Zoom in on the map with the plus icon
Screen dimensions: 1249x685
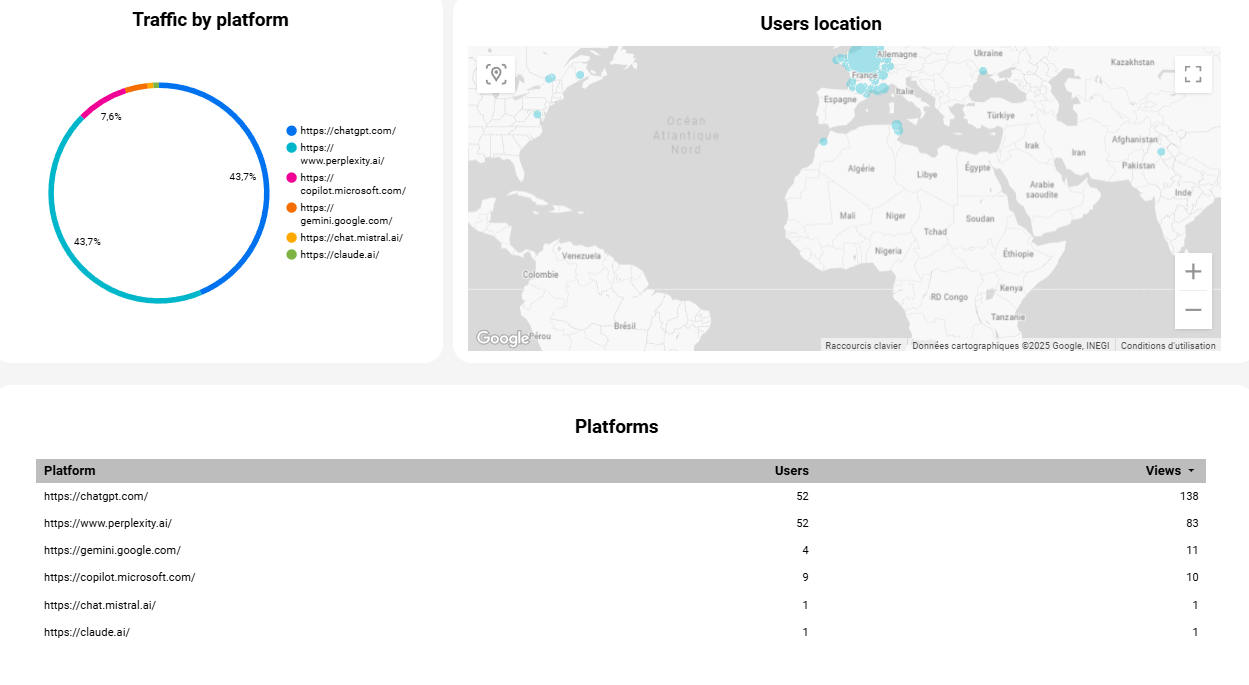[1193, 271]
